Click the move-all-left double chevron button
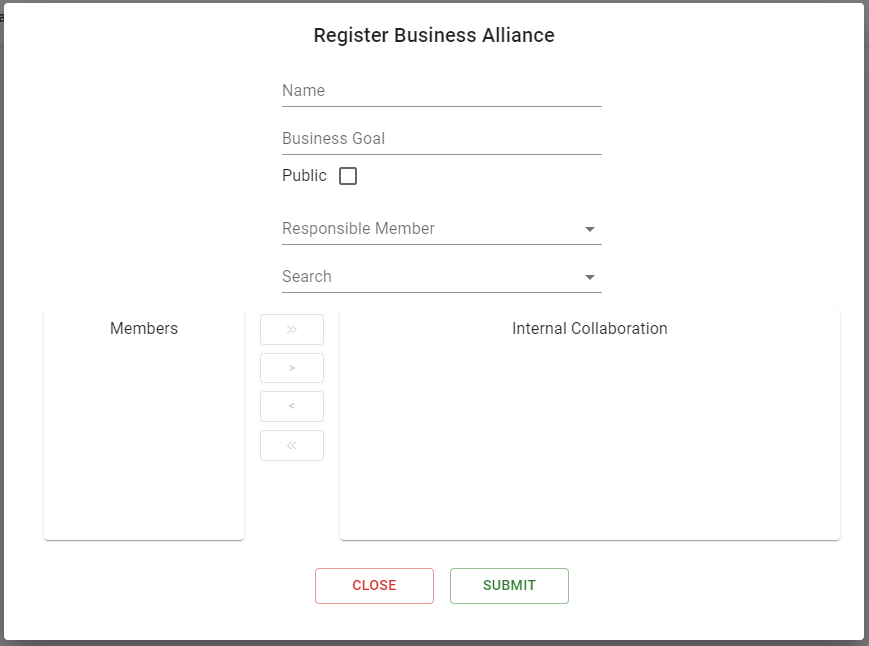This screenshot has width=869, height=646. coord(292,445)
